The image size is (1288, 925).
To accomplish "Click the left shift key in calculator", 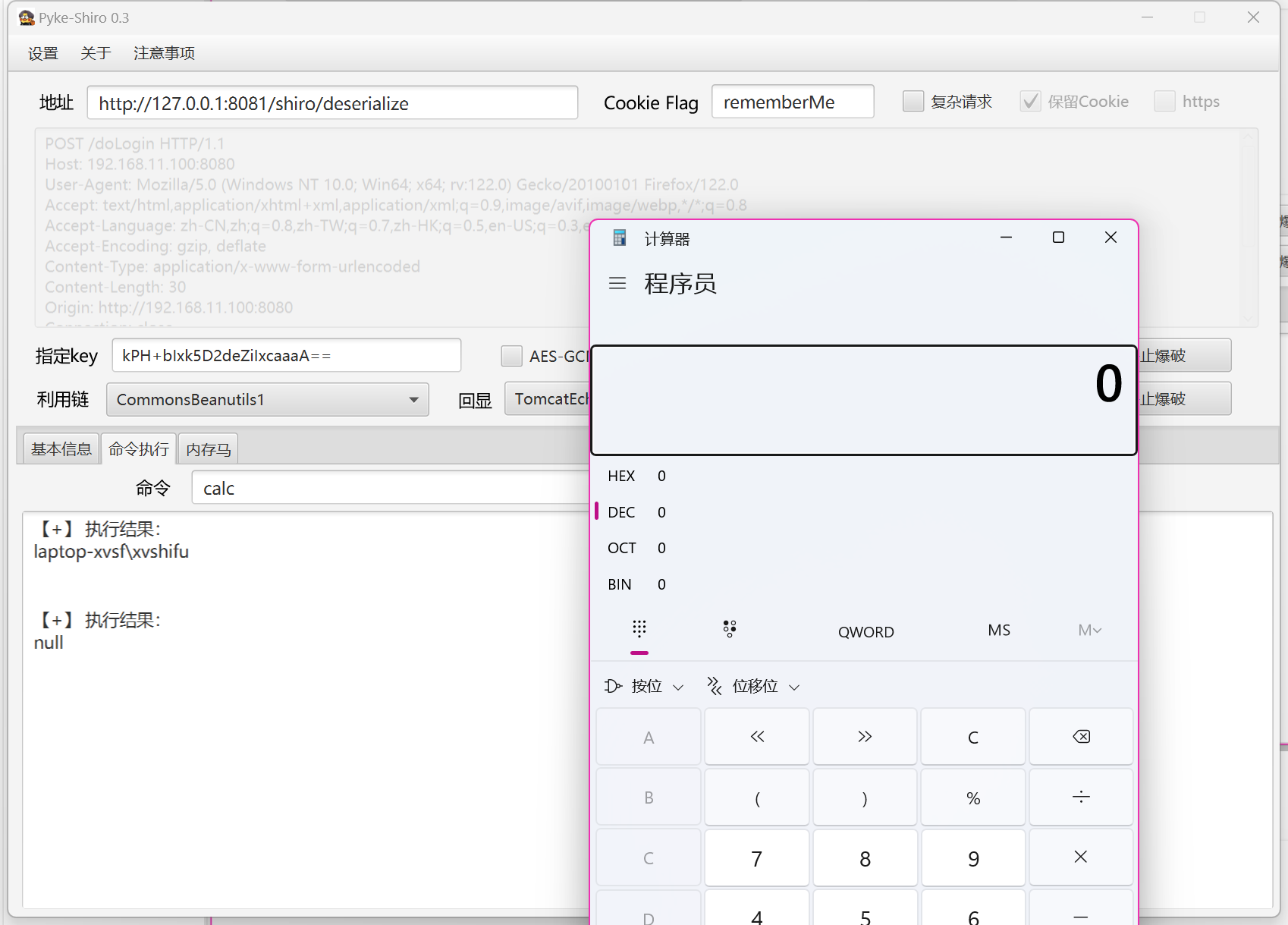I will (x=757, y=737).
